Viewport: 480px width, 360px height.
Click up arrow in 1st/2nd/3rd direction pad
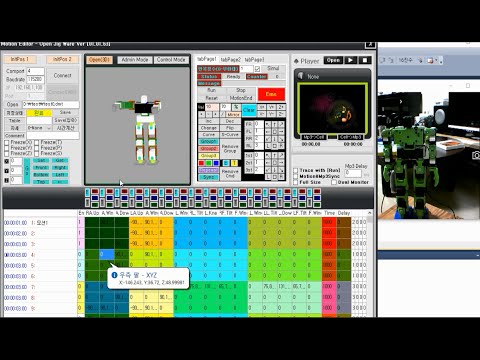pyautogui.click(x=275, y=155)
